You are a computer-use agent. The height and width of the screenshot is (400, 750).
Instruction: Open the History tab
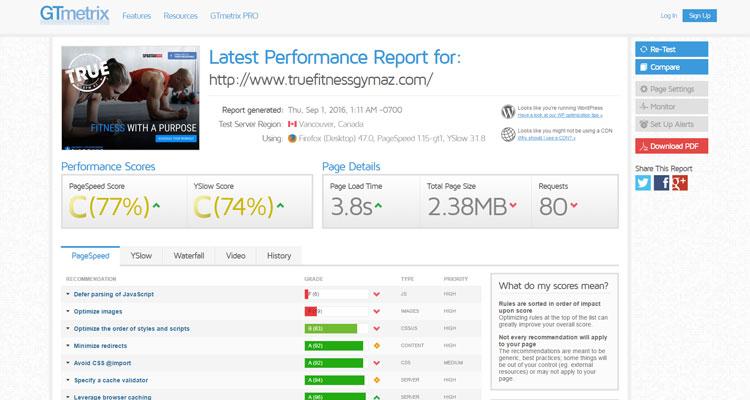tap(279, 256)
